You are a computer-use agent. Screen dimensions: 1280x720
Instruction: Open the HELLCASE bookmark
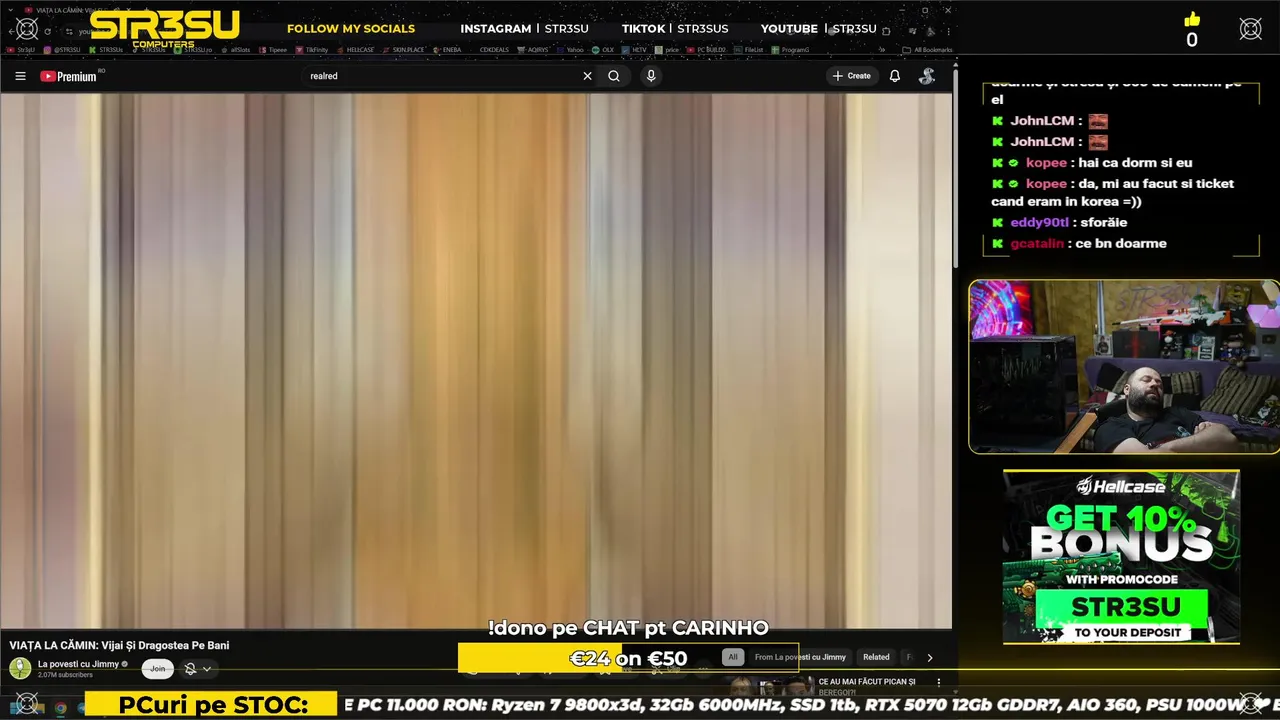(354, 49)
